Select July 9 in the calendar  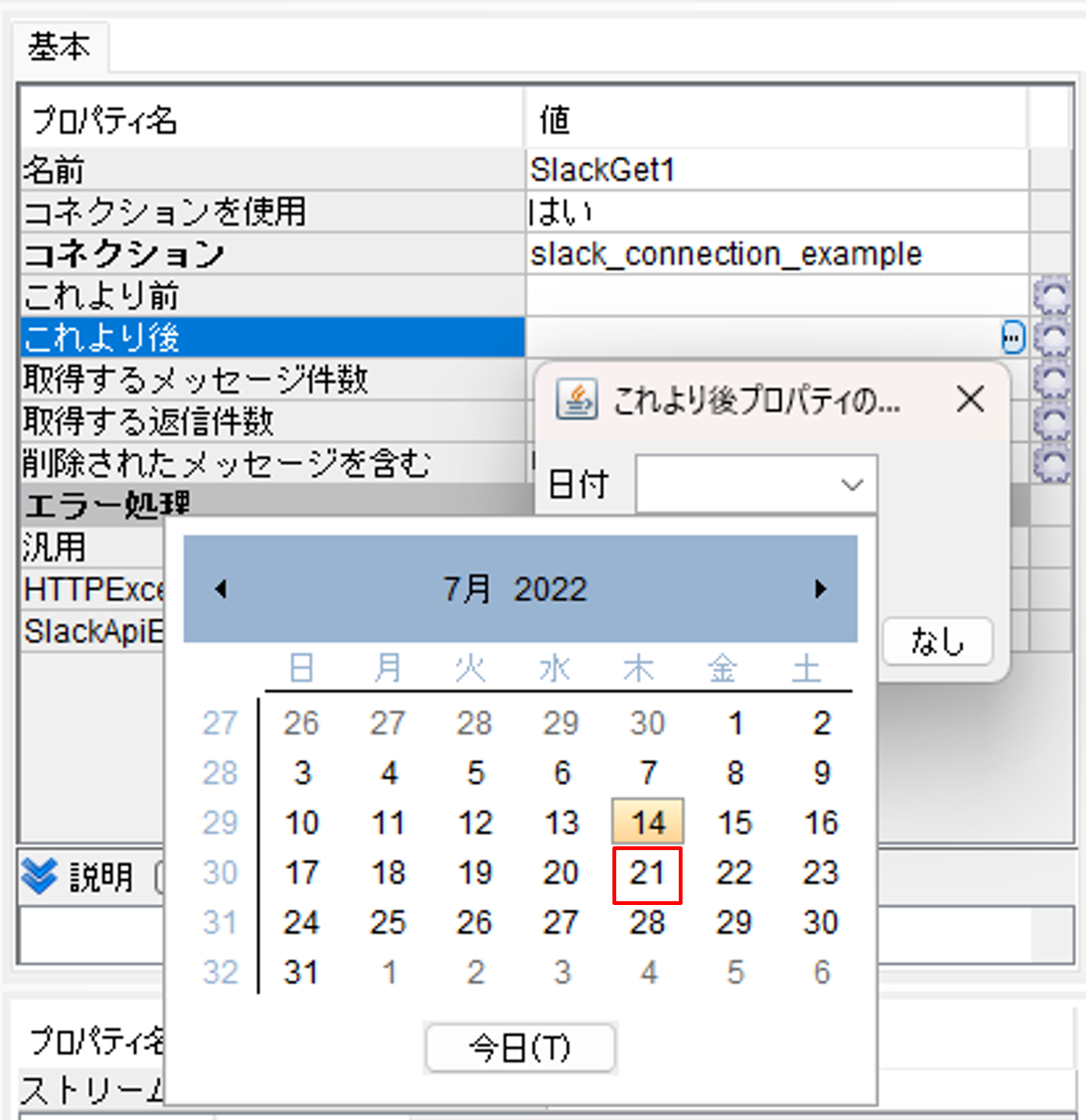point(821,772)
